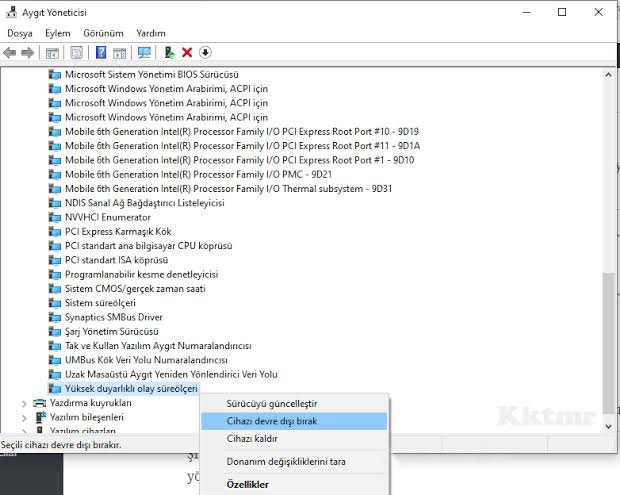Choose Sürücüyü güncelleştir from context menu
The height and width of the screenshot is (495, 620).
[x=294, y=404]
